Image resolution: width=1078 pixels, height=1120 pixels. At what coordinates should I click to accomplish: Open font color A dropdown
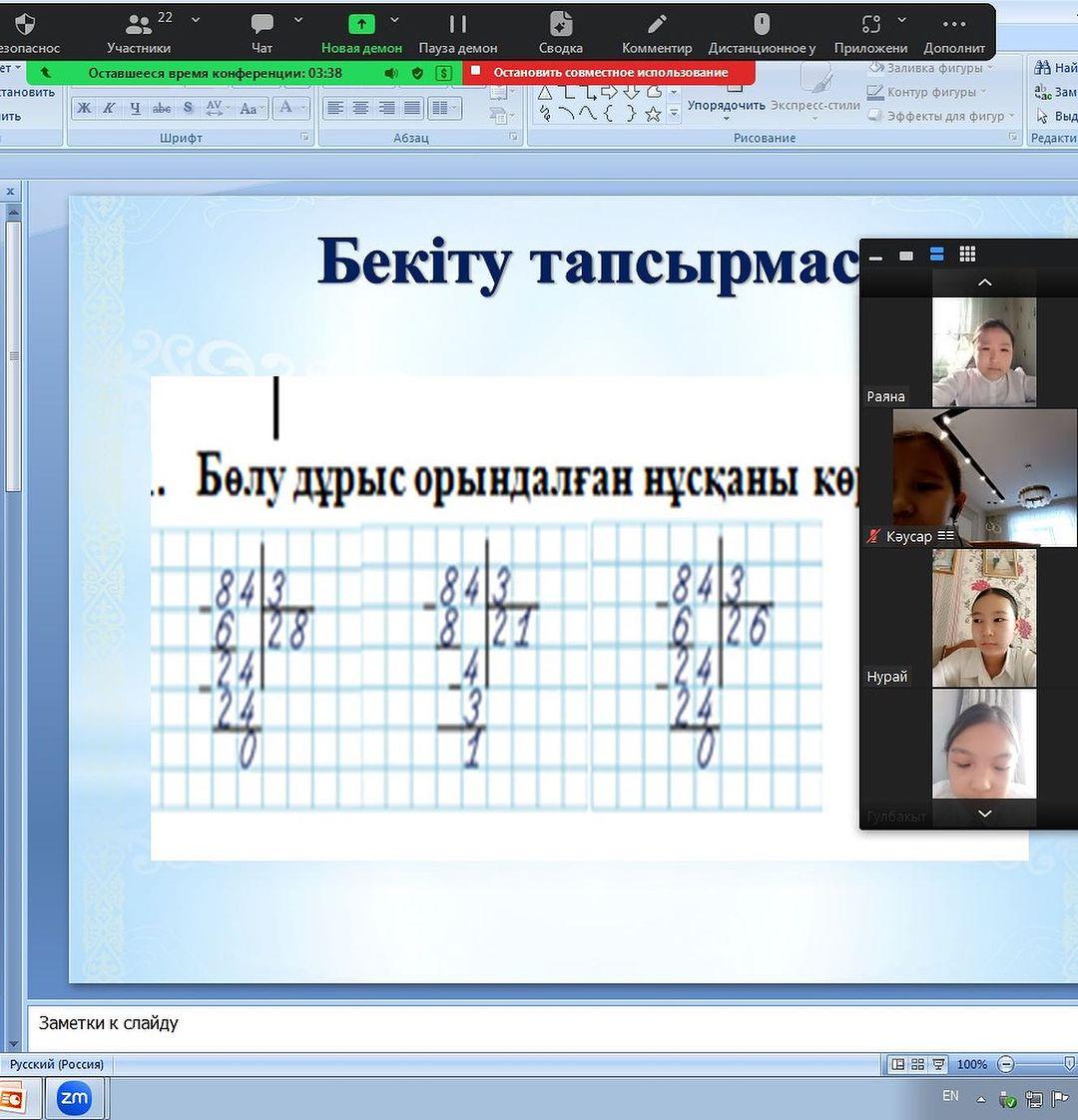[x=291, y=108]
